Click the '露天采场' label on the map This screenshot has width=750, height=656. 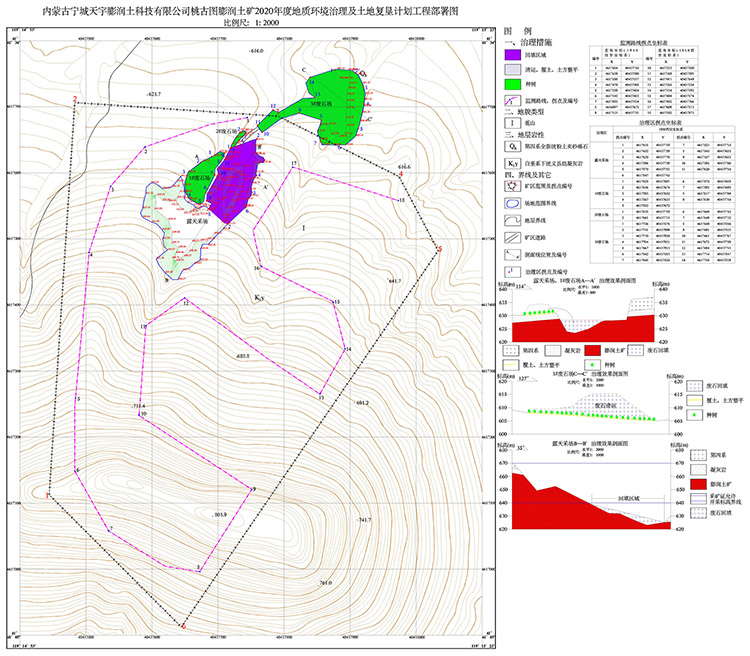pos(198,221)
